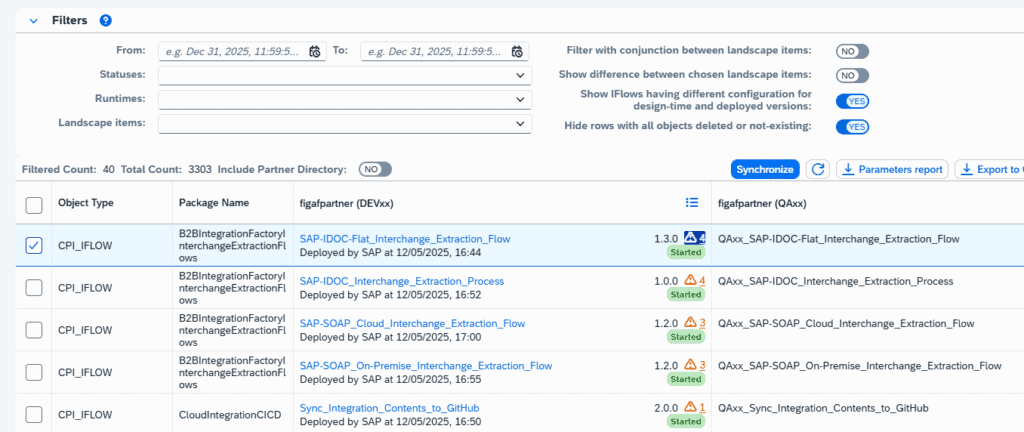Open SAP-SOAP_On-Premise_Interchange_Extraction_Flow link
Image resolution: width=1024 pixels, height=432 pixels.
pos(426,366)
